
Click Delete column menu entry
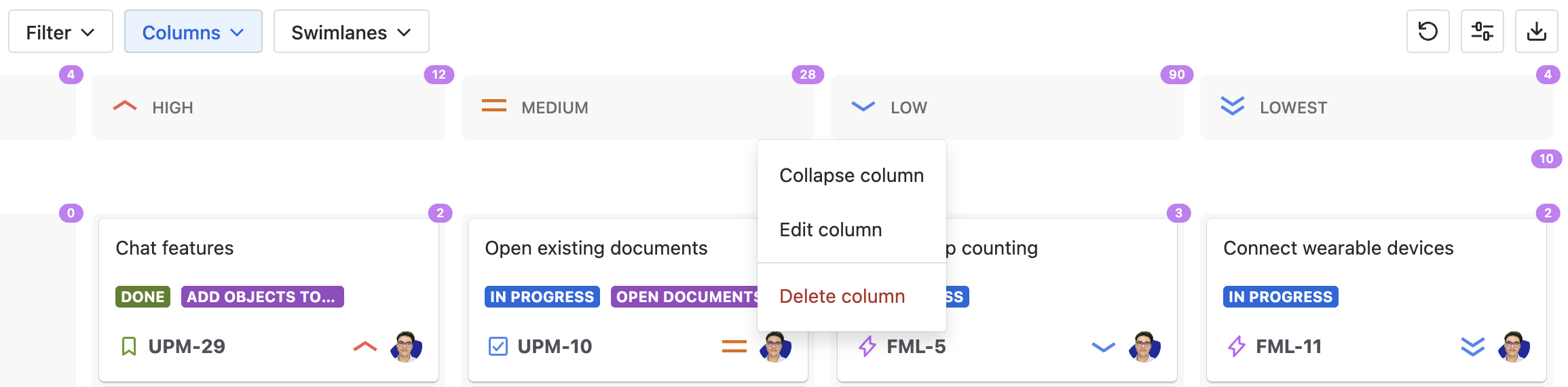[842, 296]
